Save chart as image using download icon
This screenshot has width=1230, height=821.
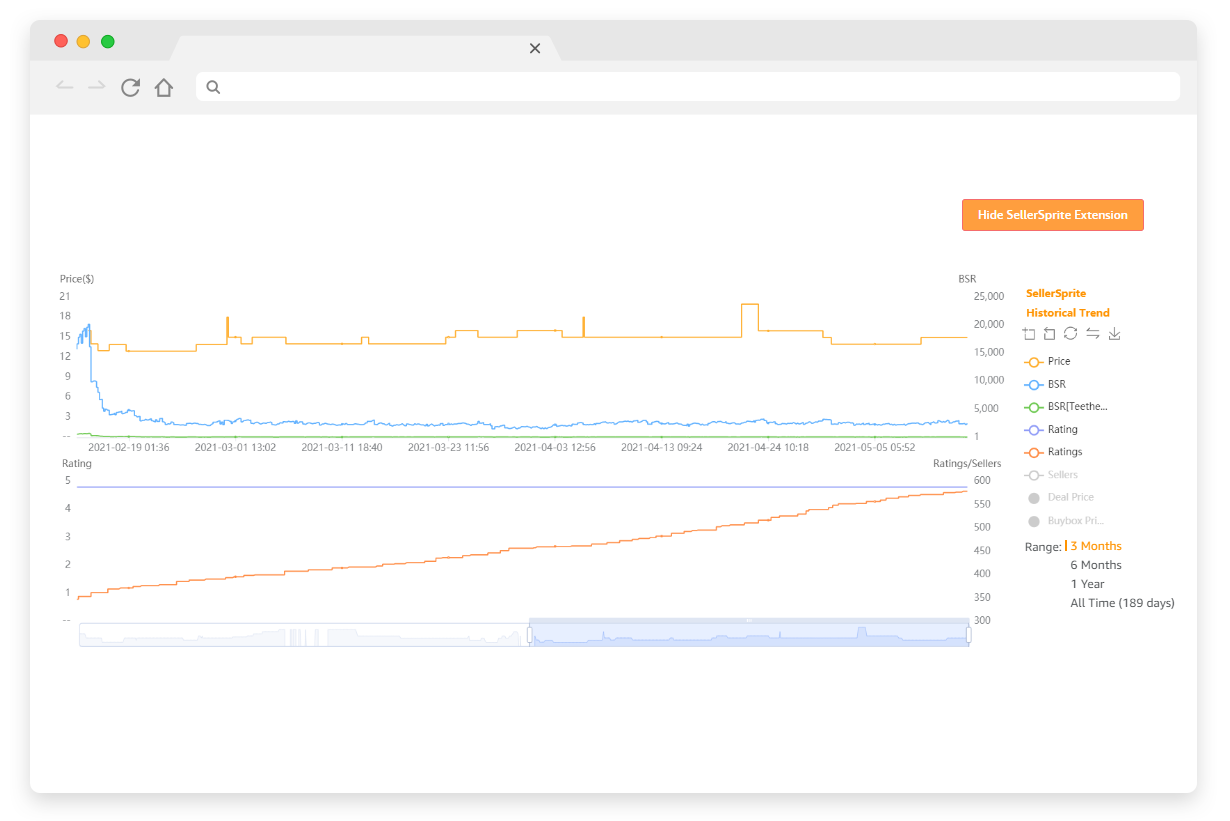1114,333
